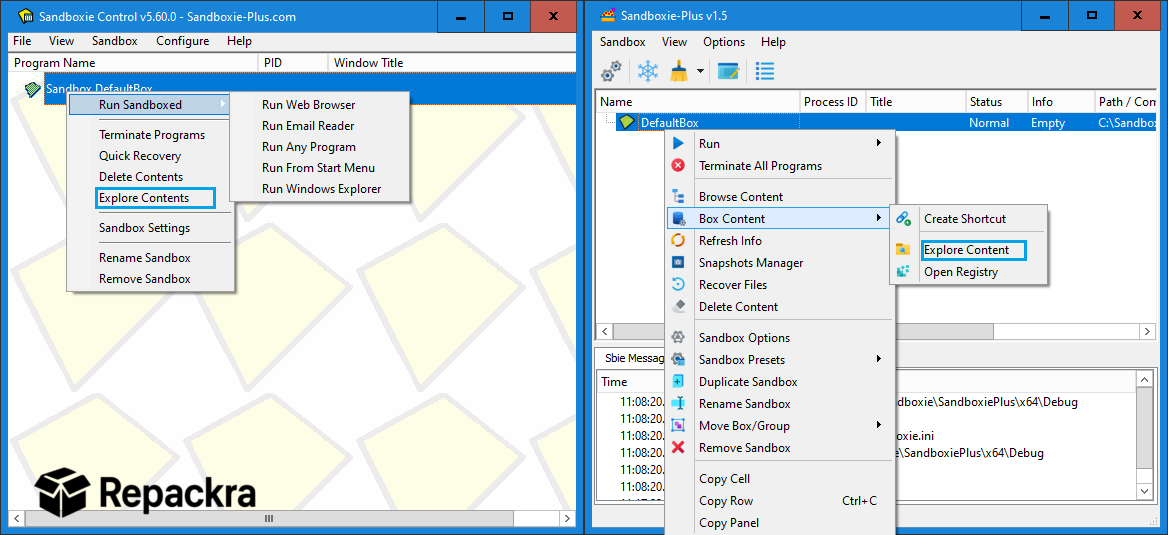Screen dimensions: 1168x535
Task: Click the yellow sandbox icon in Sandboxie Control
Action: pyautogui.click(x=33, y=89)
